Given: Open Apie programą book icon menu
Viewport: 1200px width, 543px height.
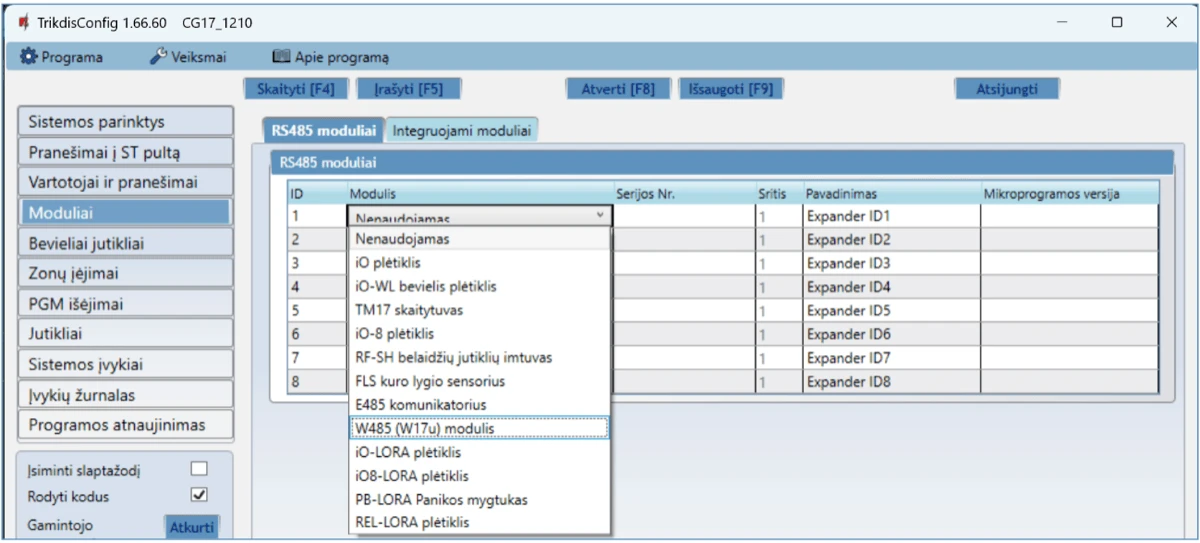Looking at the screenshot, I should point(330,57).
